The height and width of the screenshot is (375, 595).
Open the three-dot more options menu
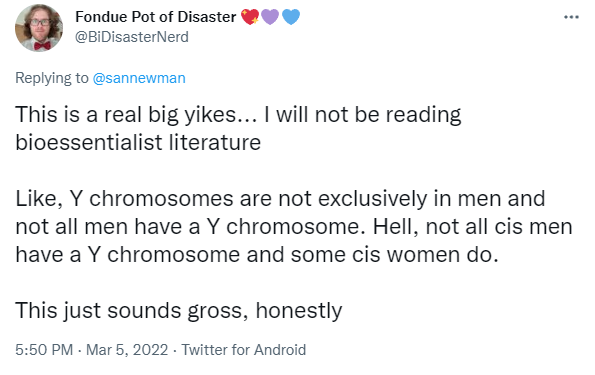click(571, 17)
